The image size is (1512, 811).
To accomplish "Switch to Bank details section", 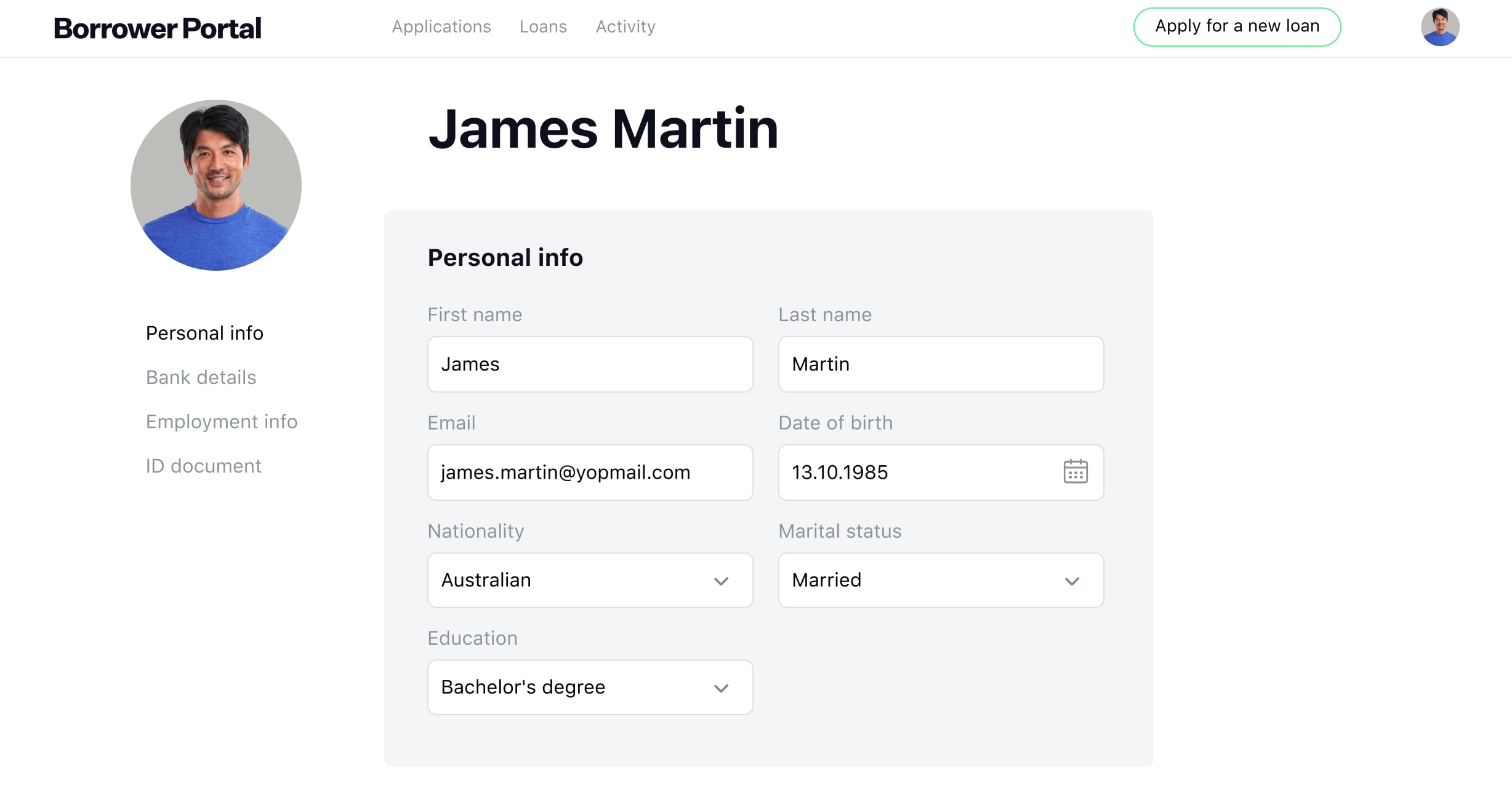I will tap(201, 377).
